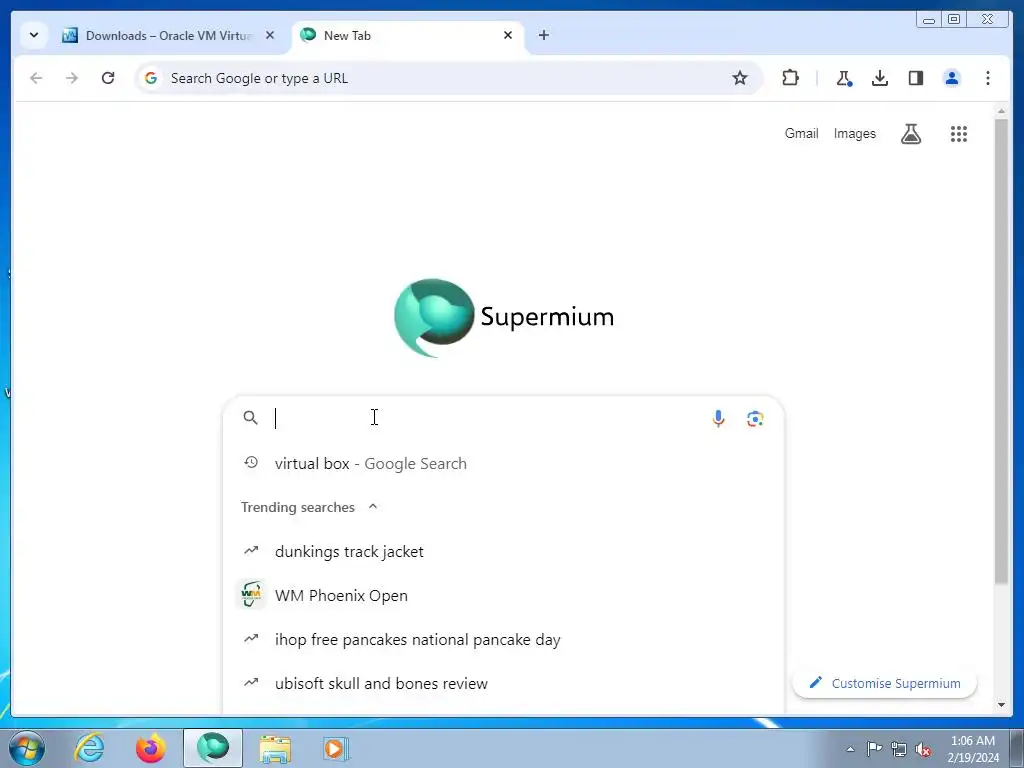This screenshot has height=768, width=1024.
Task: Open Windows Media Player from the taskbar
Action: (336, 748)
